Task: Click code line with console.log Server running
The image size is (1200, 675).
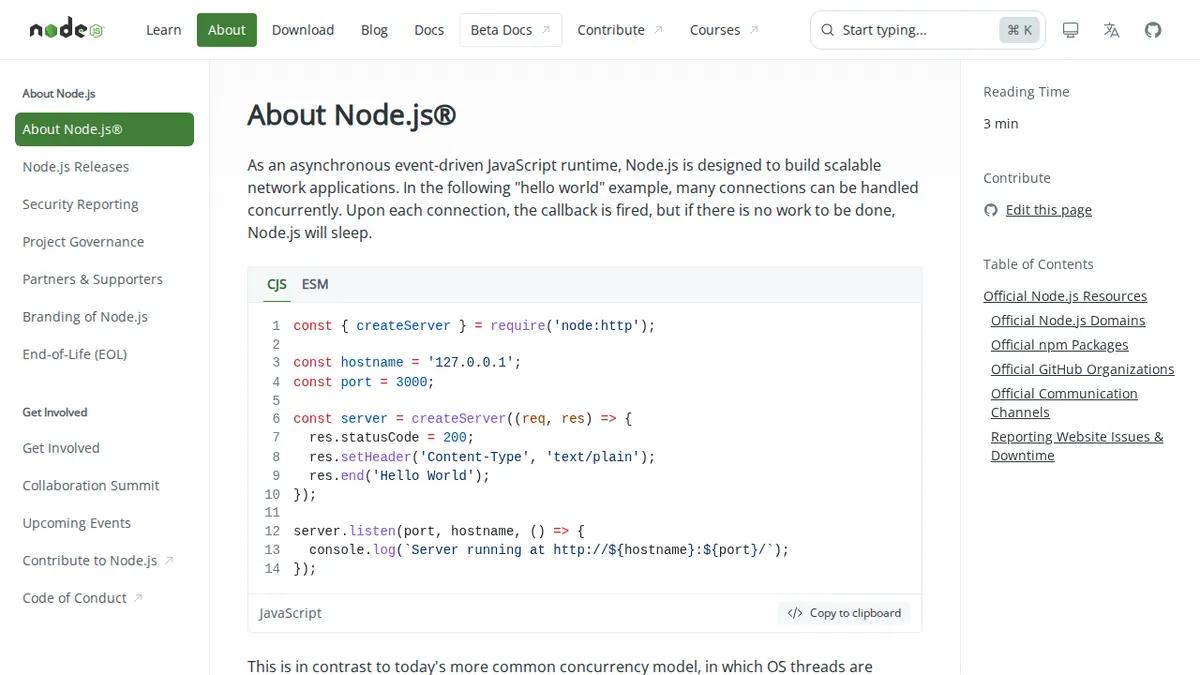Action: [549, 550]
